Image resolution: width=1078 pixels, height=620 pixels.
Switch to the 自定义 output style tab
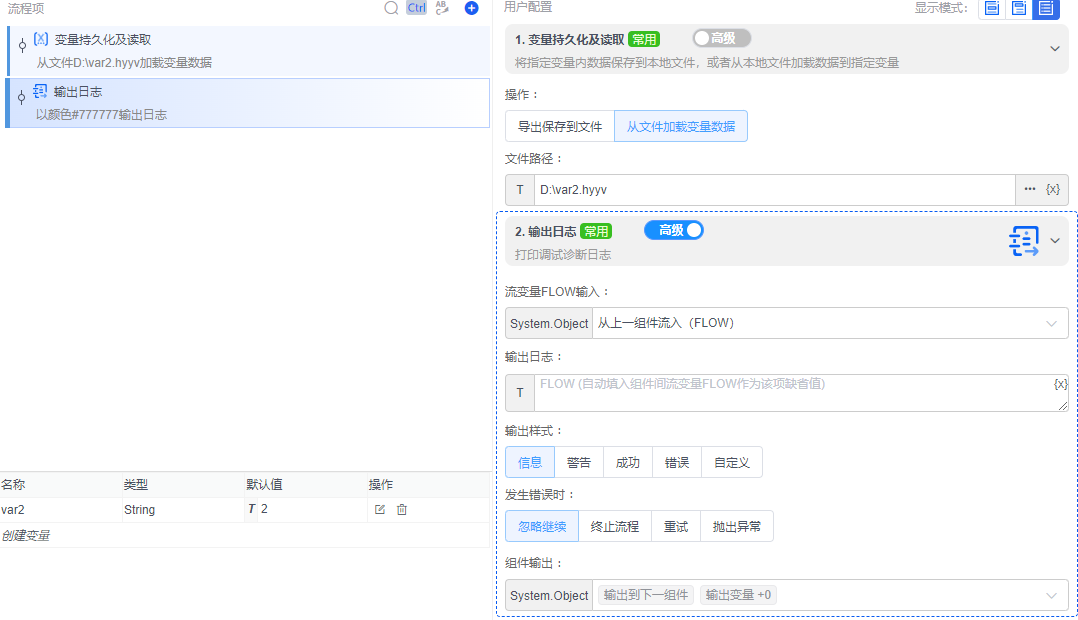(733, 462)
